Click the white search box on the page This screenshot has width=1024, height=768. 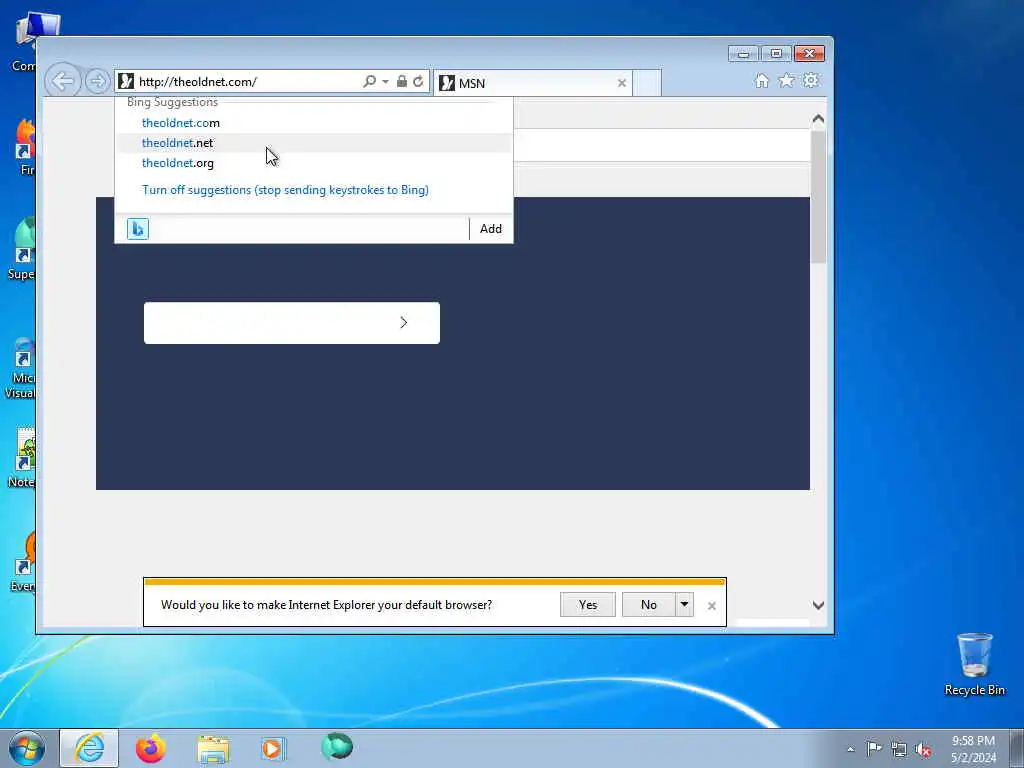click(292, 323)
